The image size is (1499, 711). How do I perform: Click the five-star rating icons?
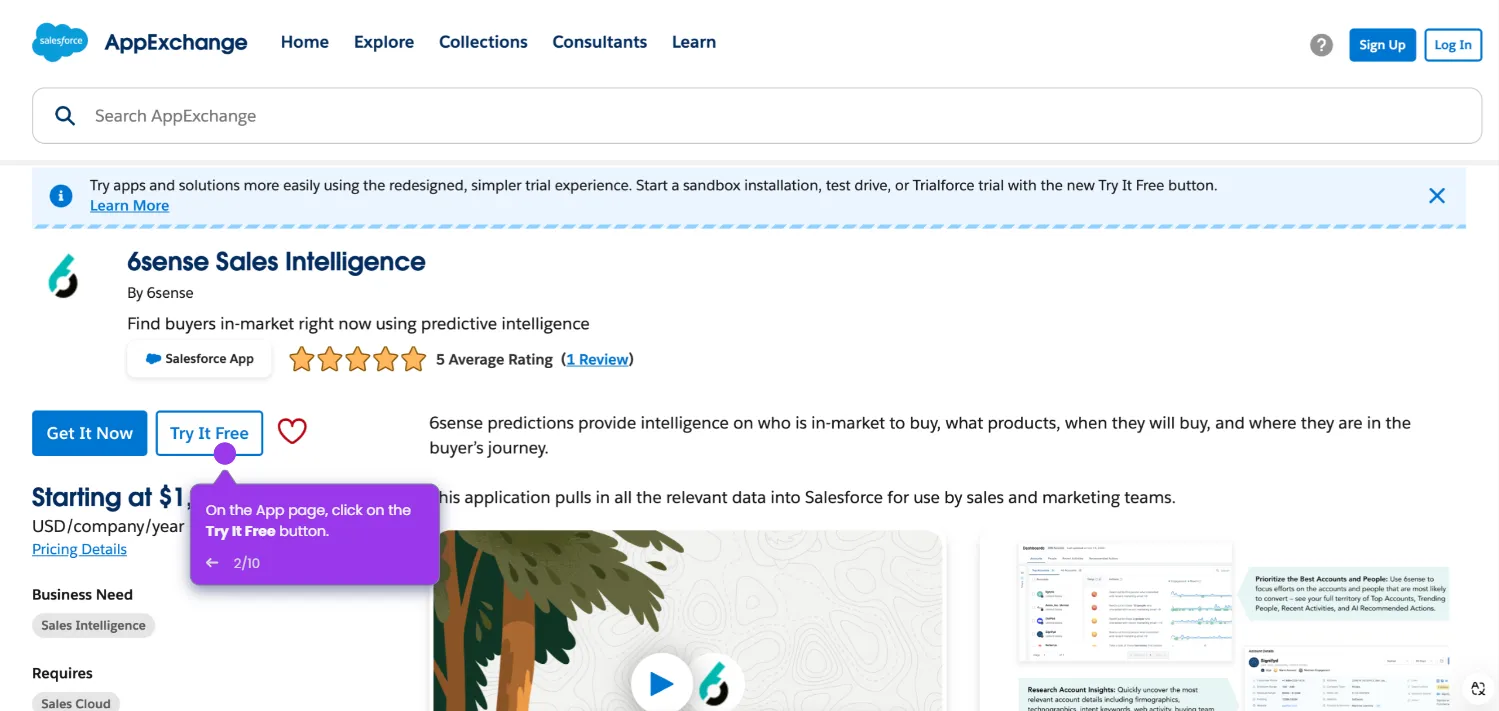coord(357,359)
